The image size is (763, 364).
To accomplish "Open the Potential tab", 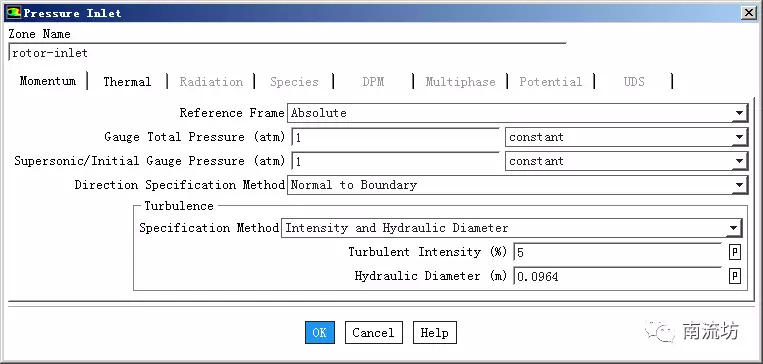I will 550,82.
